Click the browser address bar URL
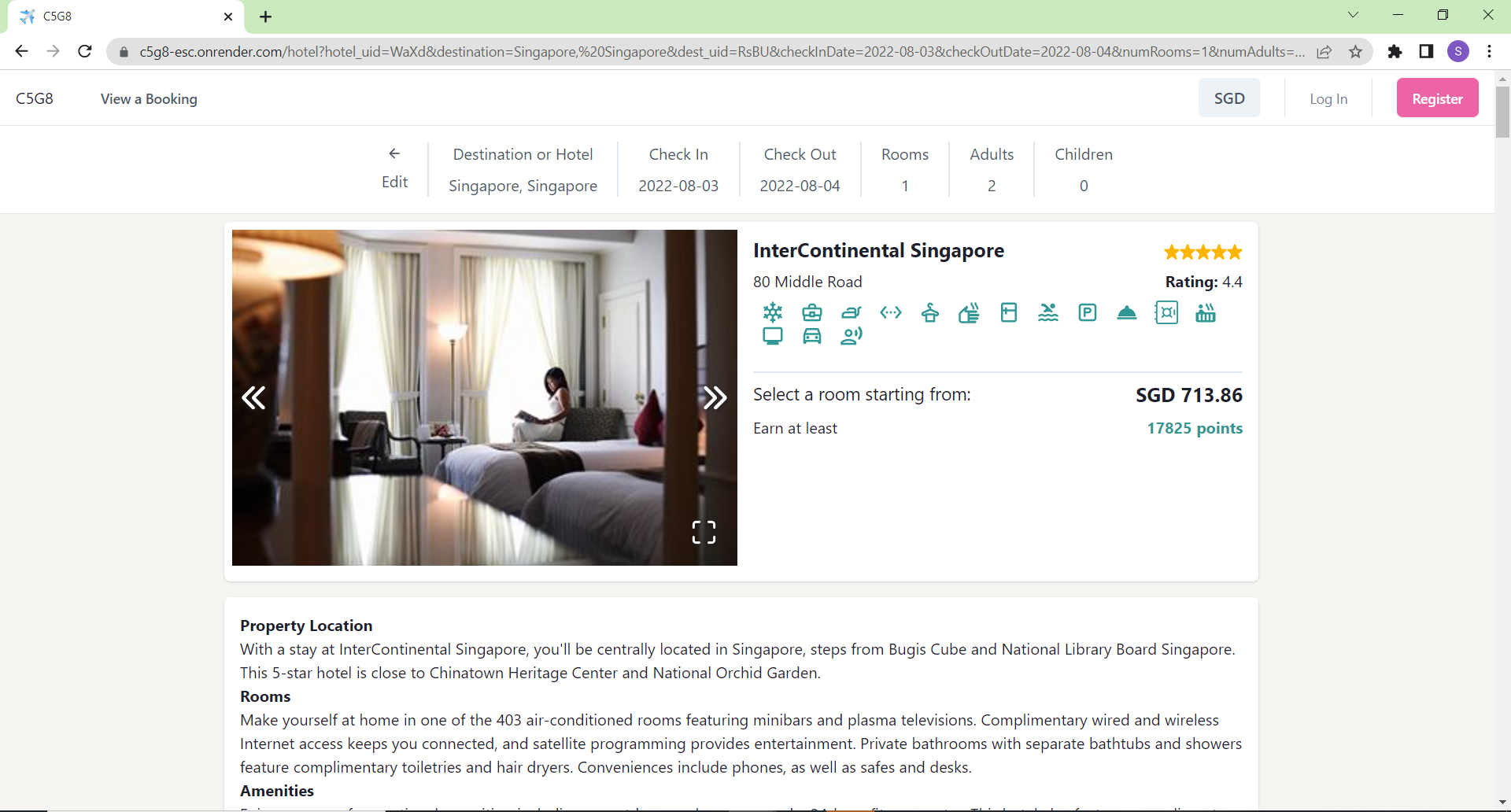Image resolution: width=1511 pixels, height=812 pixels. (x=721, y=52)
